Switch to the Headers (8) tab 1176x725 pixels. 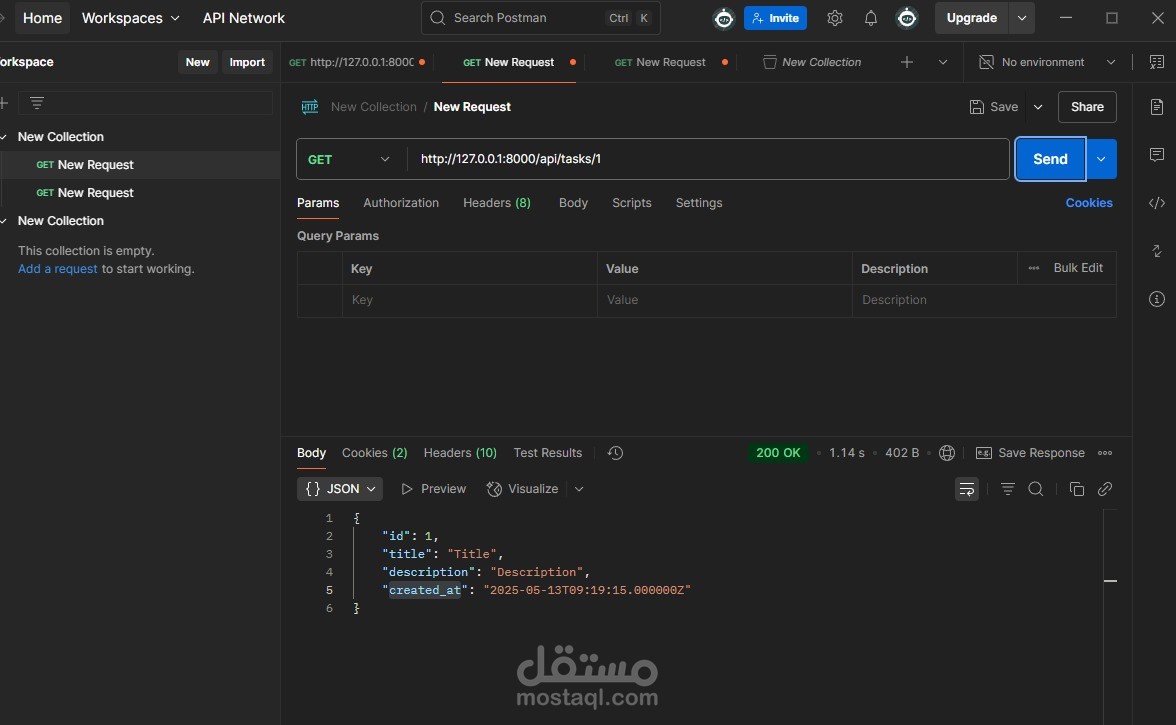tap(496, 202)
